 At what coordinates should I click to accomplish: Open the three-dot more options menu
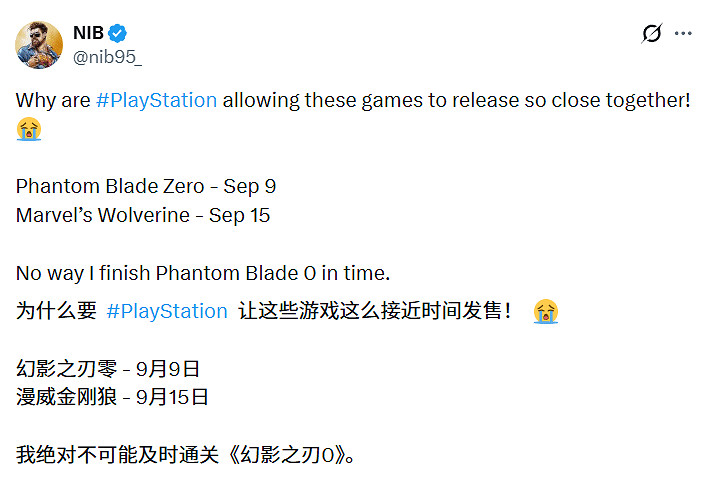point(683,33)
